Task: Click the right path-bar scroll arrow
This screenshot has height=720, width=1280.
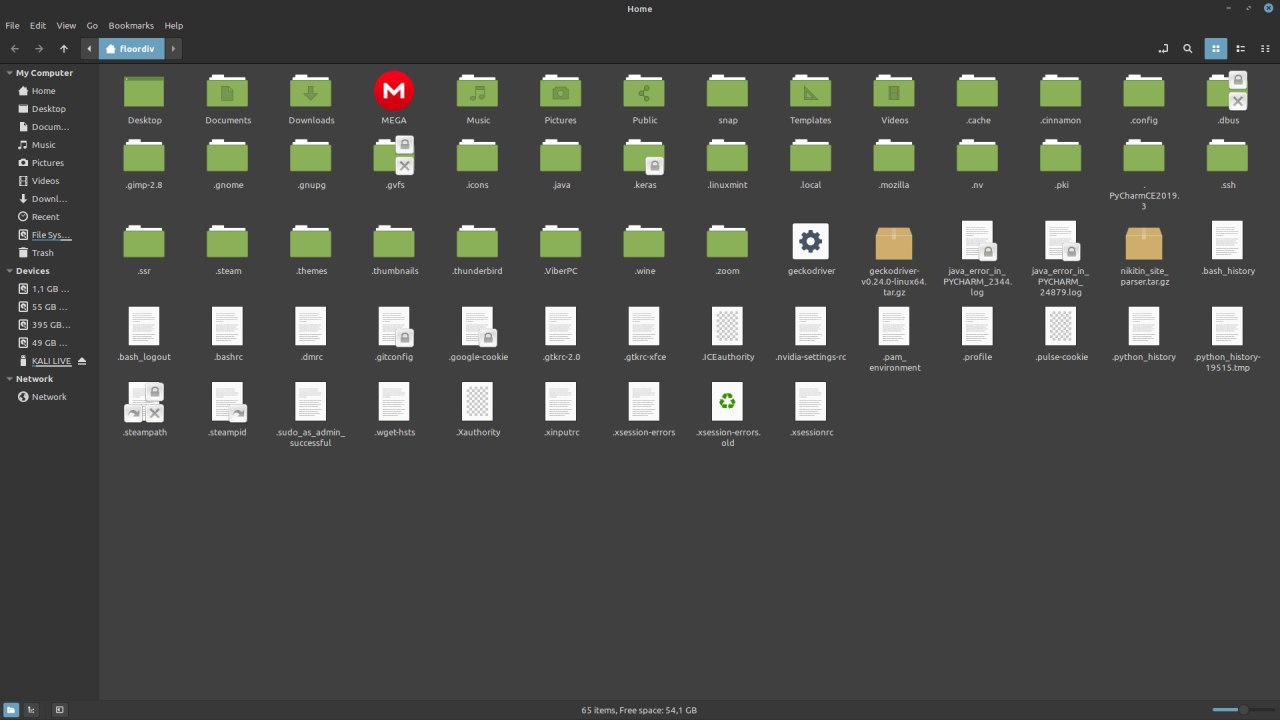Action: pos(173,48)
